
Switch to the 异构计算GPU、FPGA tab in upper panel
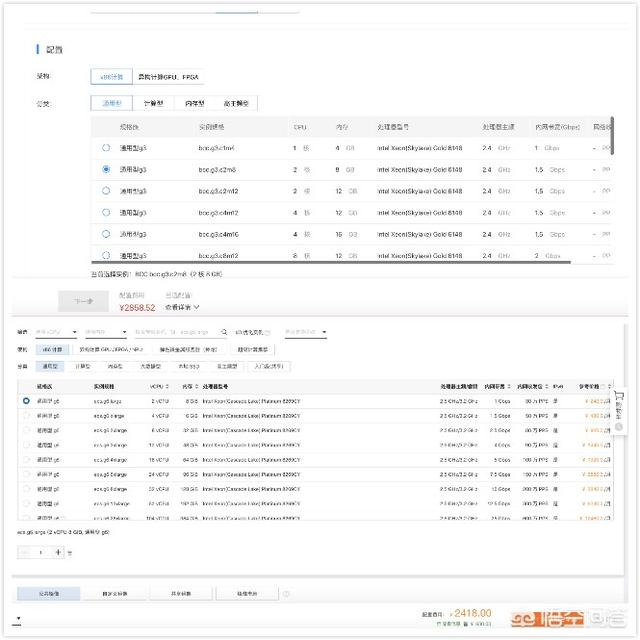(x=168, y=77)
